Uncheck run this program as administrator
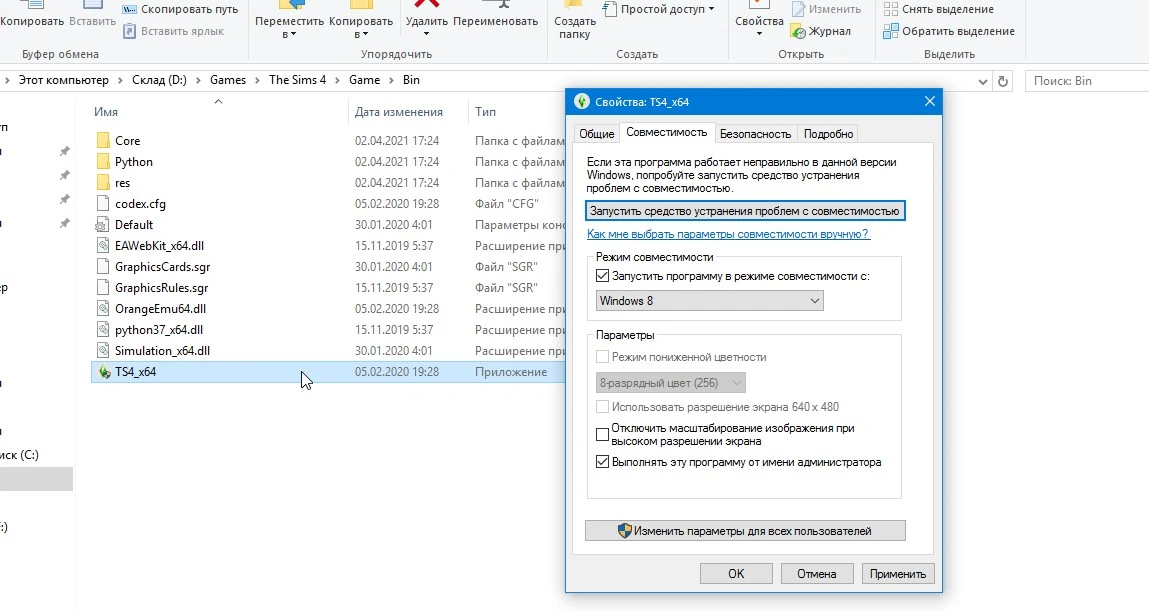 (602, 462)
